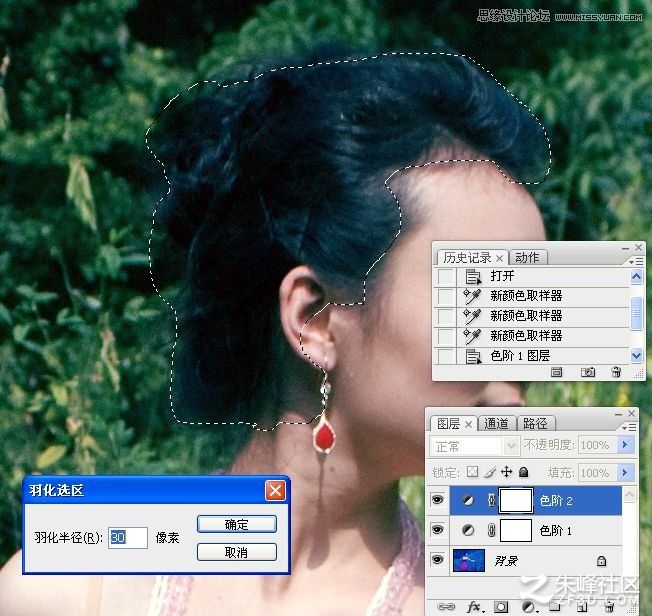Image resolution: width=652 pixels, height=616 pixels.
Task: Click the 填充 100% field
Action: pos(597,473)
